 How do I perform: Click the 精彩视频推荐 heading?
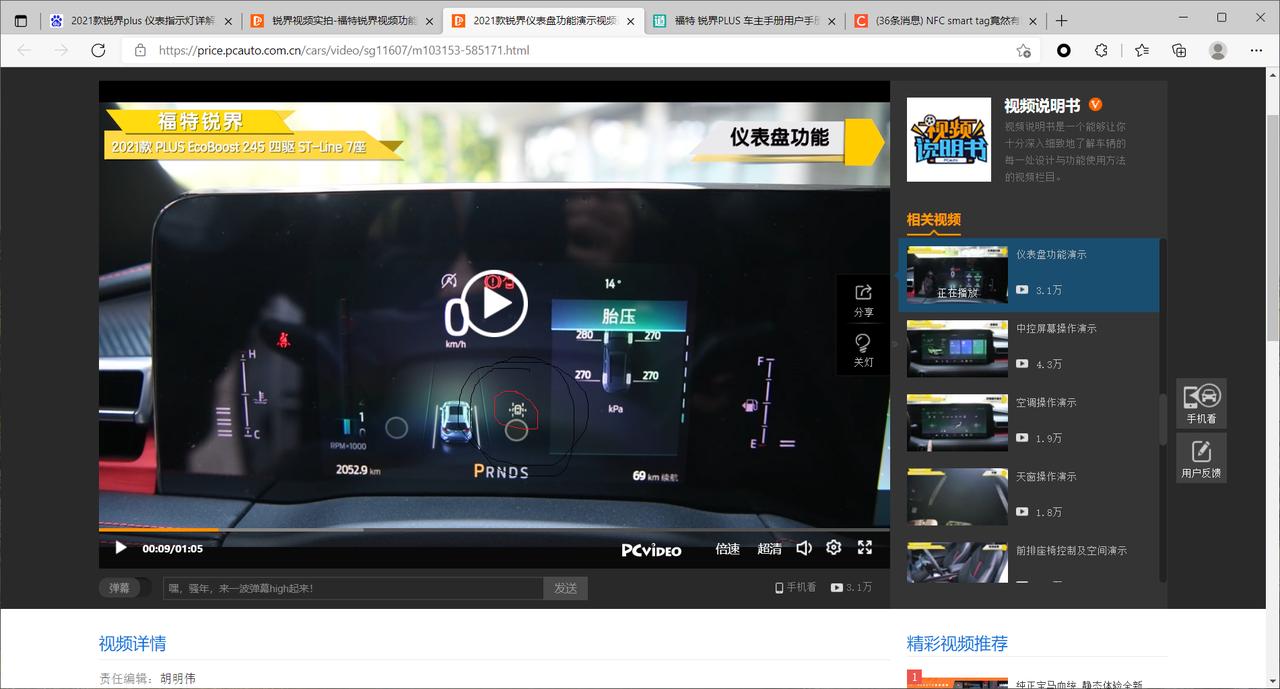tap(957, 643)
